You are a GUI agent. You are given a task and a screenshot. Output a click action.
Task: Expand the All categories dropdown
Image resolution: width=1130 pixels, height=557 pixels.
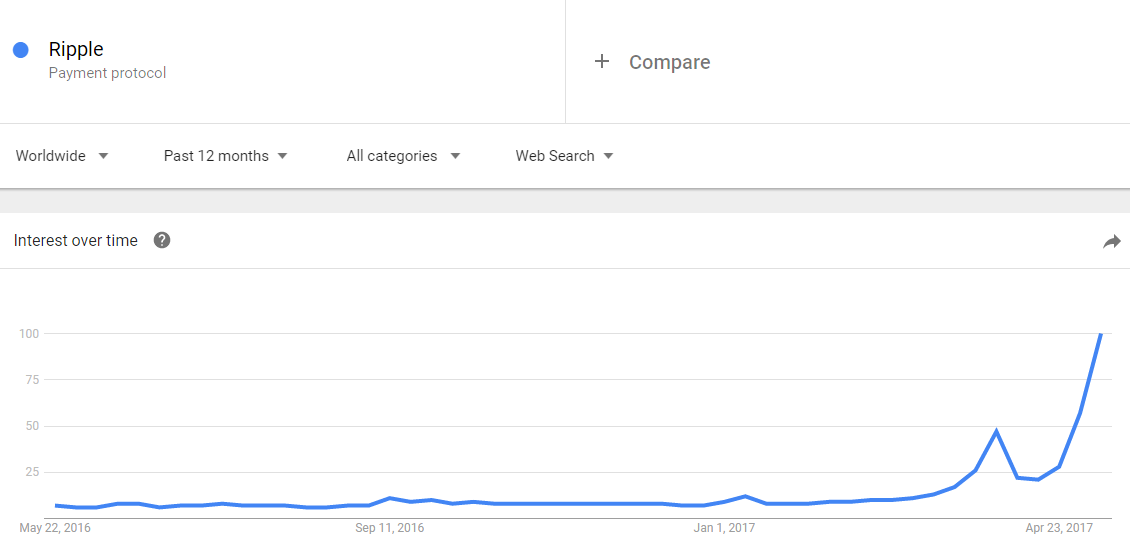[x=403, y=156]
